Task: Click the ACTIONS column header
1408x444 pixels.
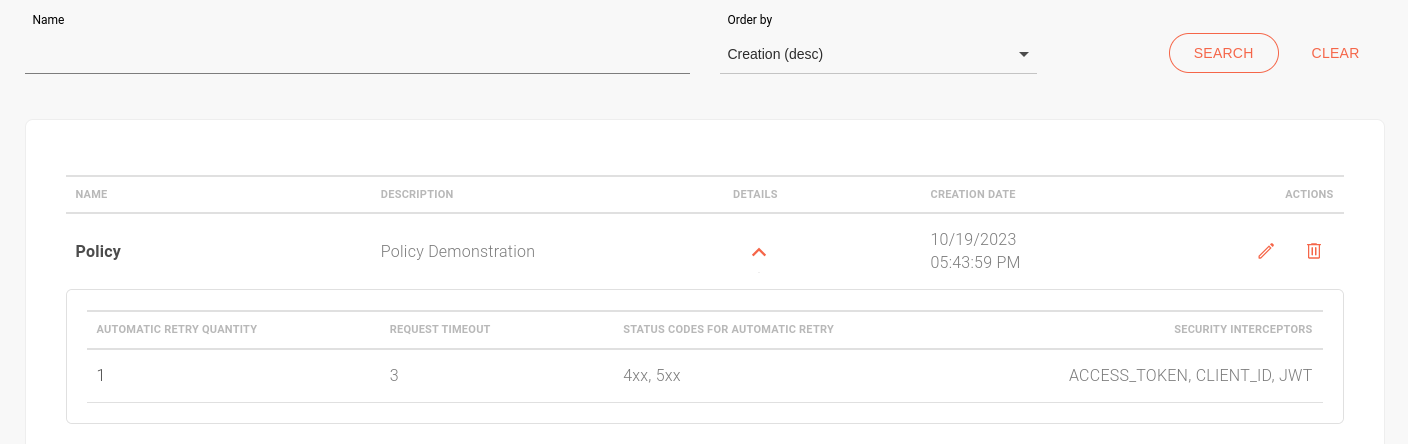Action: click(1309, 194)
